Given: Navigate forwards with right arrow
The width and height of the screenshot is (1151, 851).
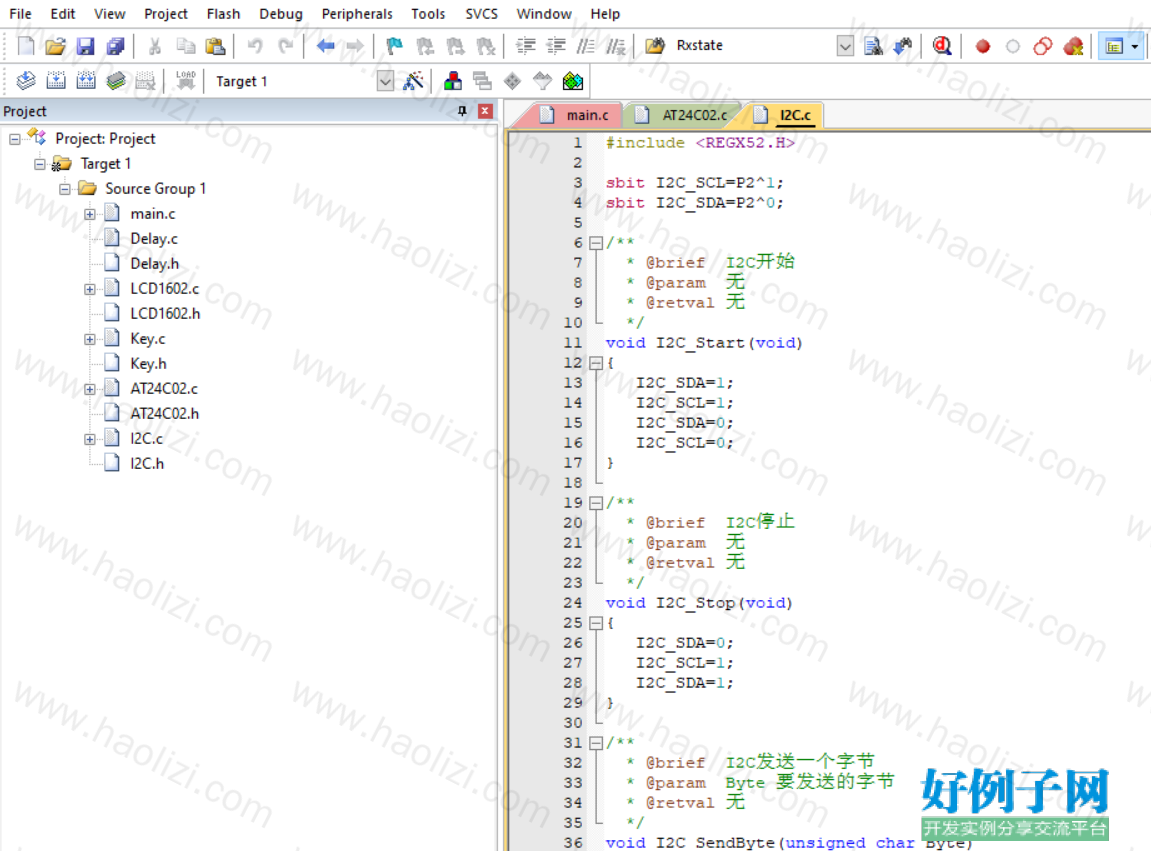Looking at the screenshot, I should click(355, 46).
